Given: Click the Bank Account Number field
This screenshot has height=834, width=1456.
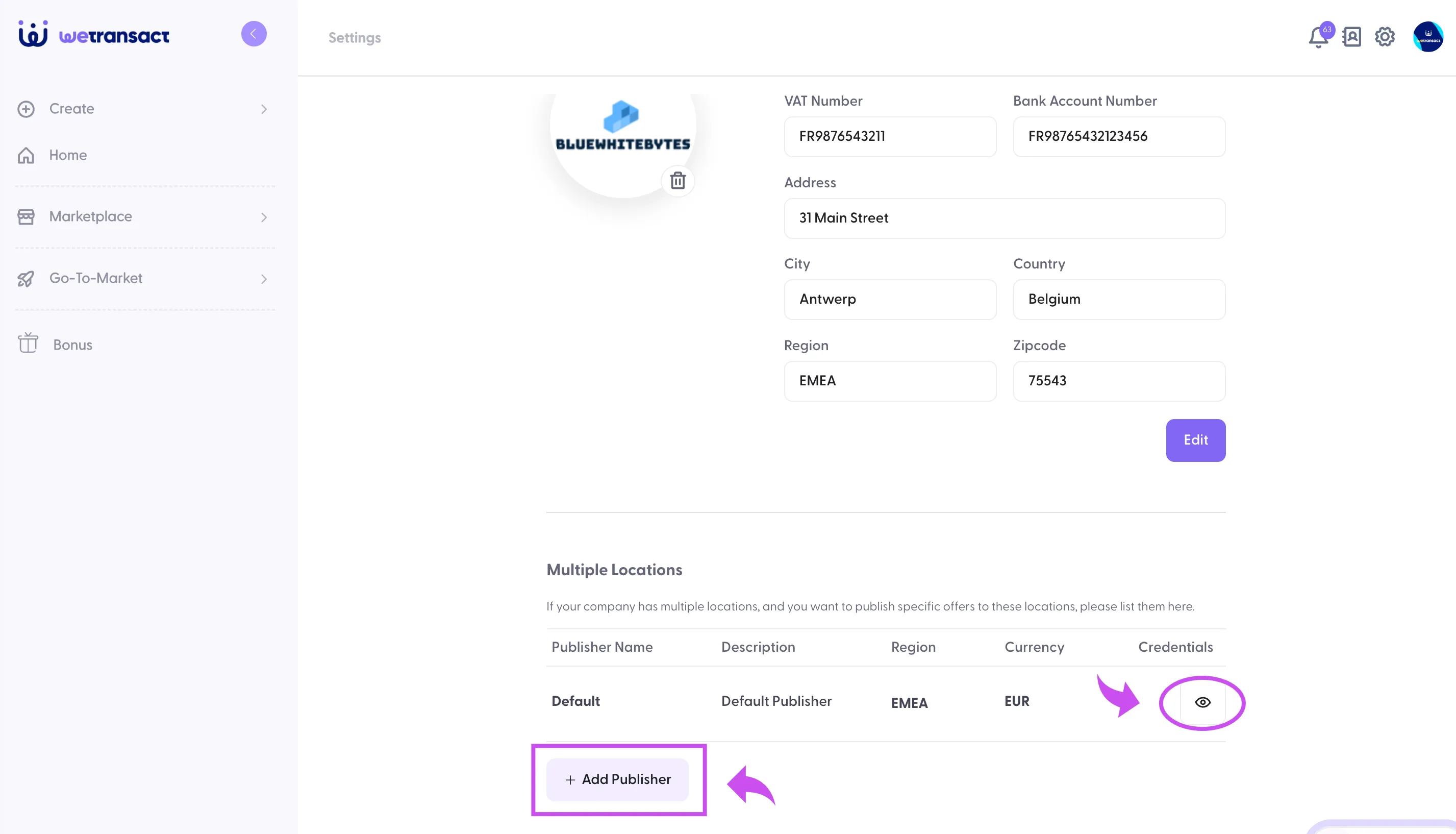Looking at the screenshot, I should pos(1119,136).
